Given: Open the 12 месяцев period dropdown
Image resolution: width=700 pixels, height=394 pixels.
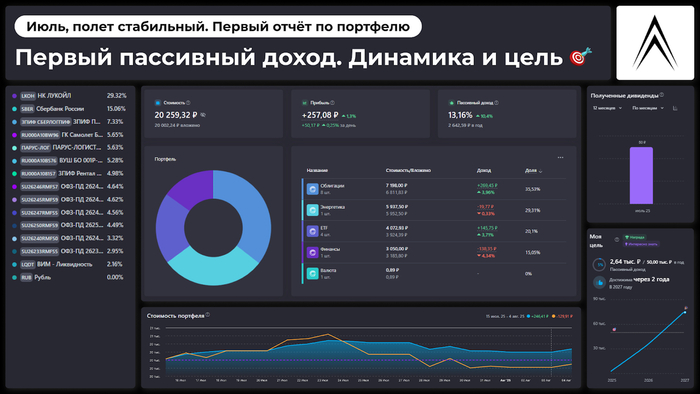Looking at the screenshot, I should coord(607,108).
